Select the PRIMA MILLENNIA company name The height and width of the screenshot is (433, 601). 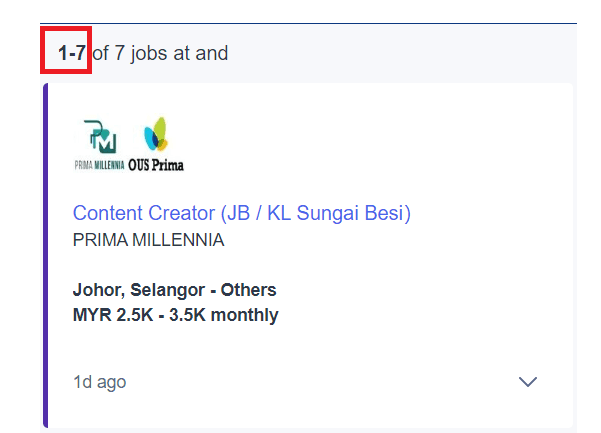pos(148,240)
